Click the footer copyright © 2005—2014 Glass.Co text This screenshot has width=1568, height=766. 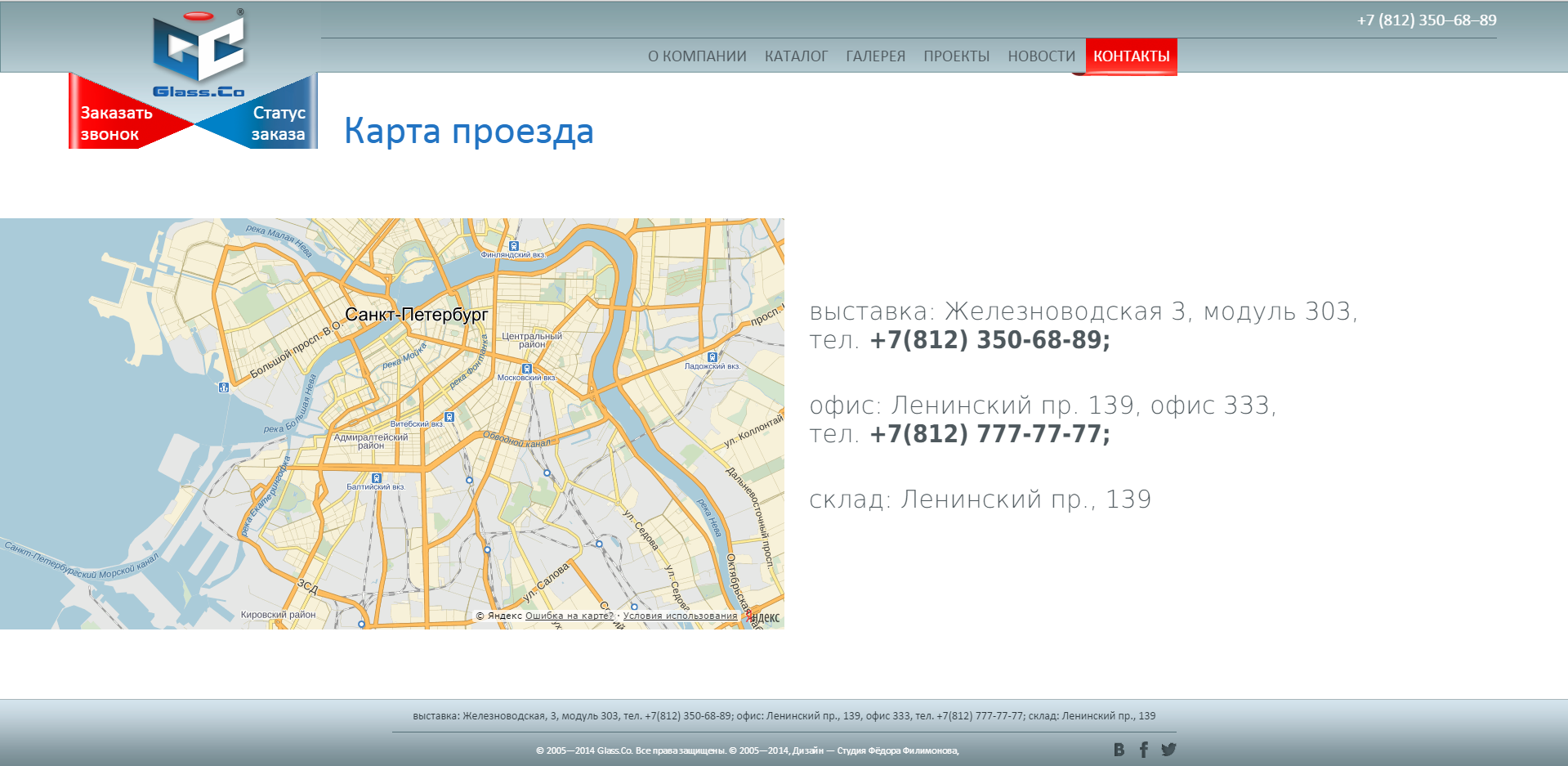pos(631,750)
